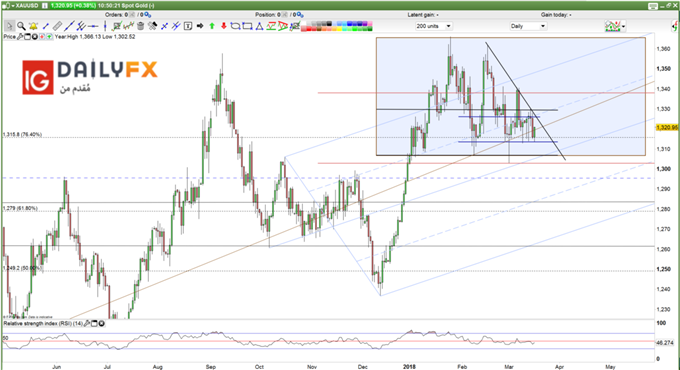Open the Daily timeframe dropdown
Image resolution: width=680 pixels, height=370 pixels.
point(528,26)
